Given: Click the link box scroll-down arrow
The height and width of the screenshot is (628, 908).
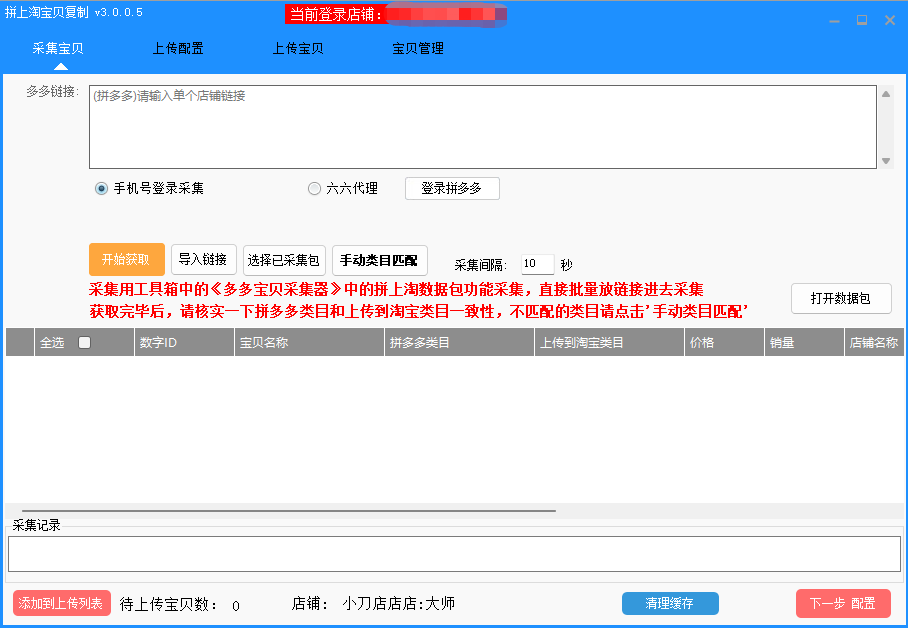Looking at the screenshot, I should pos(886,161).
